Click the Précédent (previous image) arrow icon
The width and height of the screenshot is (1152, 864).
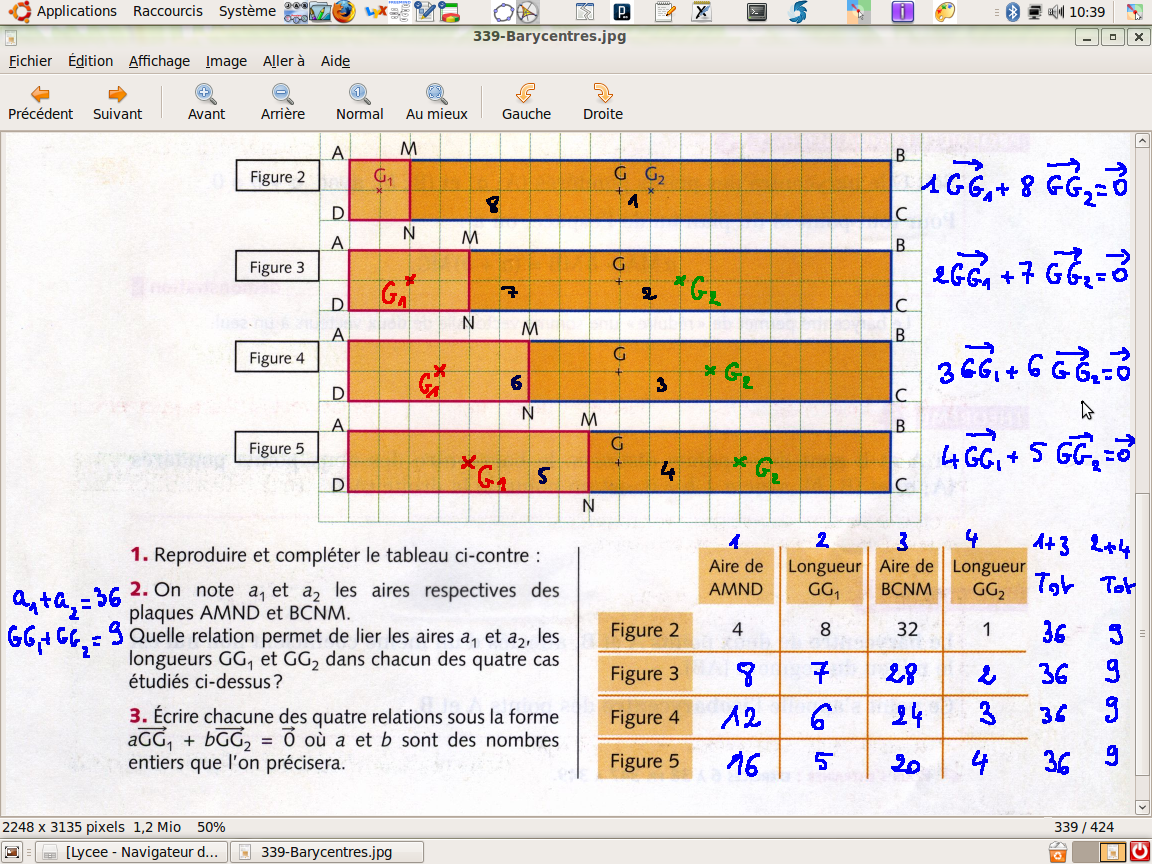point(40,94)
